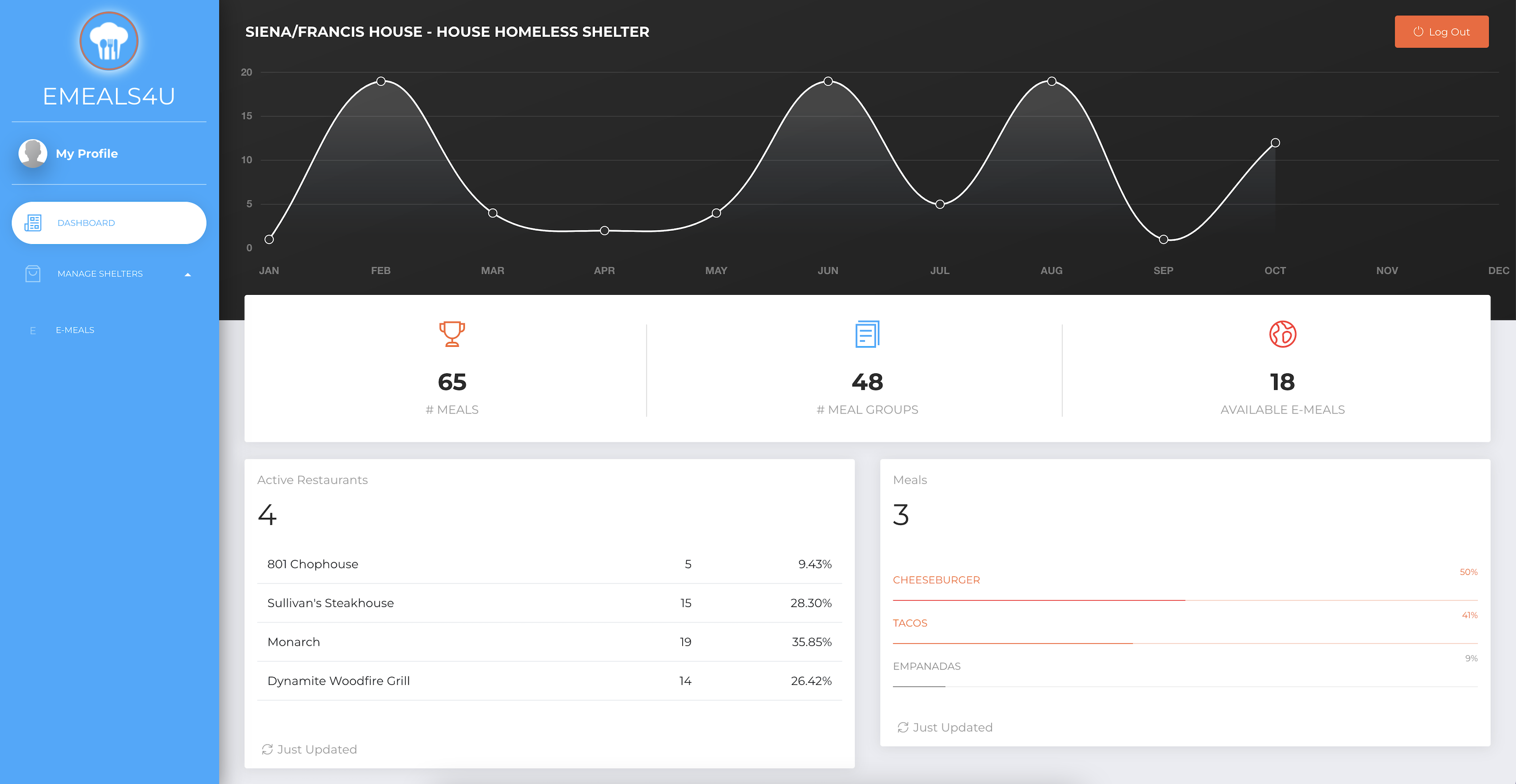This screenshot has height=784, width=1516.
Task: Select the DASHBOARD navigation tab
Action: (x=109, y=222)
